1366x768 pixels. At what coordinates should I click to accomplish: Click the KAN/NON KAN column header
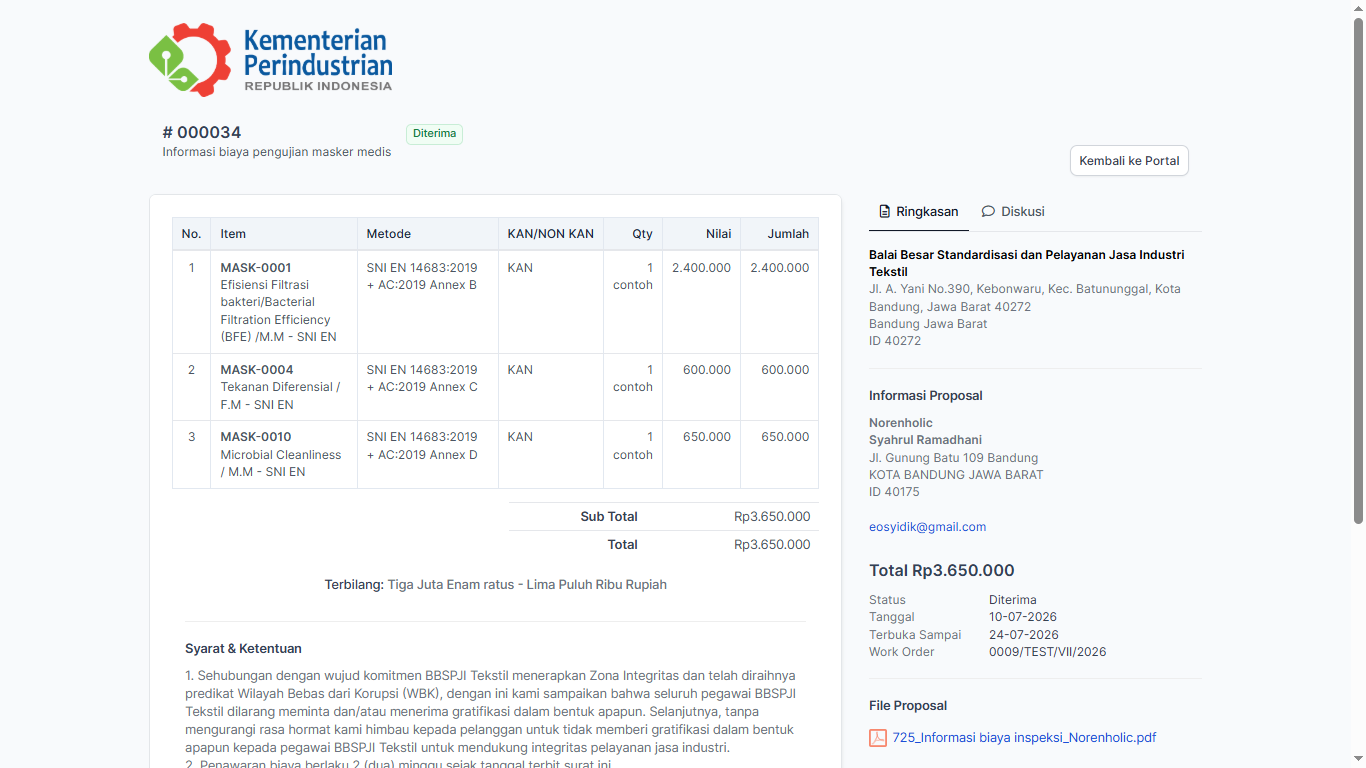pos(551,234)
